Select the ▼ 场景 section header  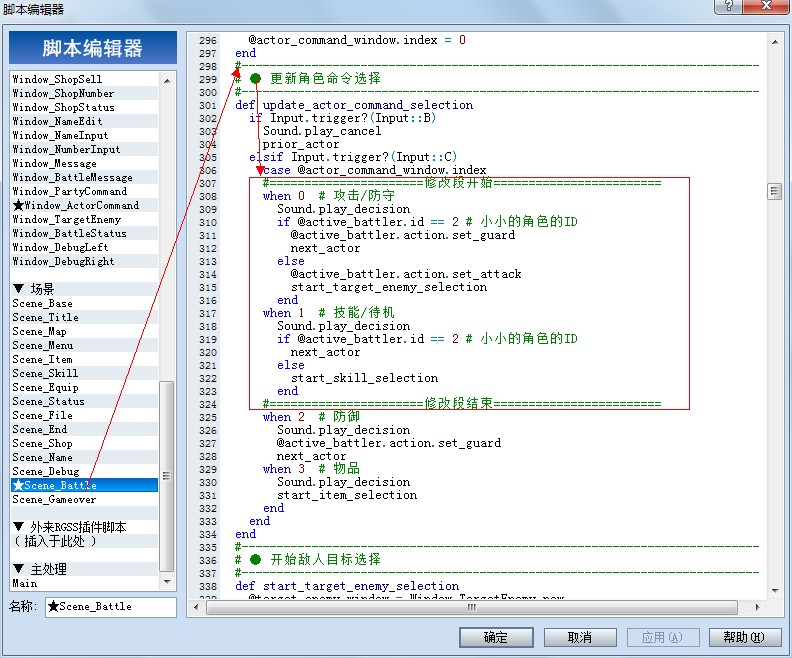84,289
